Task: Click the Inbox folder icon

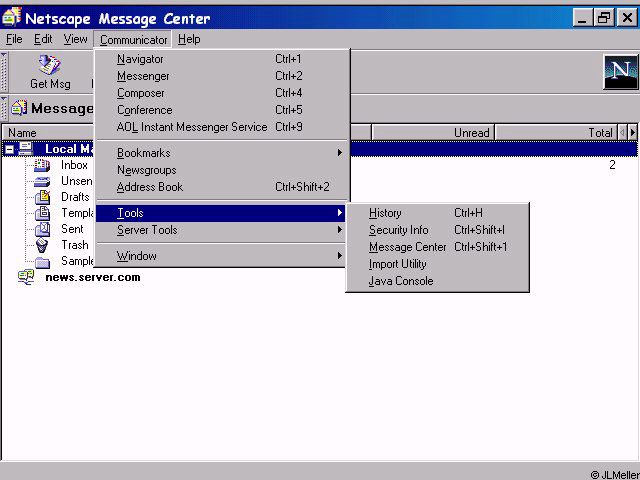Action: pyautogui.click(x=42, y=165)
